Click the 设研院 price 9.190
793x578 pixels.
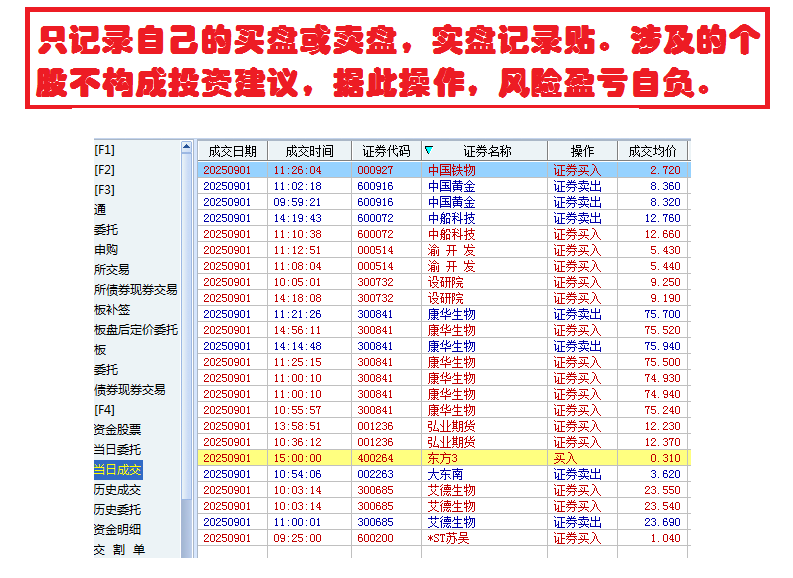click(665, 298)
